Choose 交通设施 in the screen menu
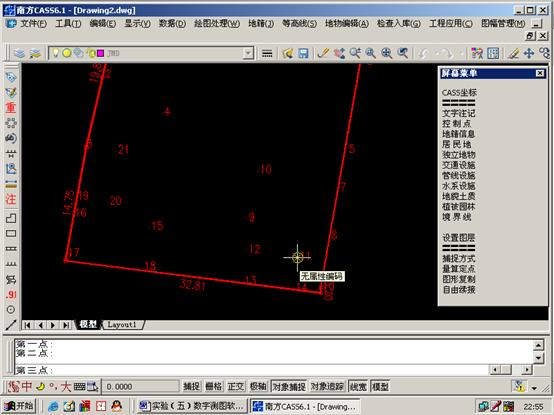This screenshot has height=415, width=554. pyautogui.click(x=459, y=165)
